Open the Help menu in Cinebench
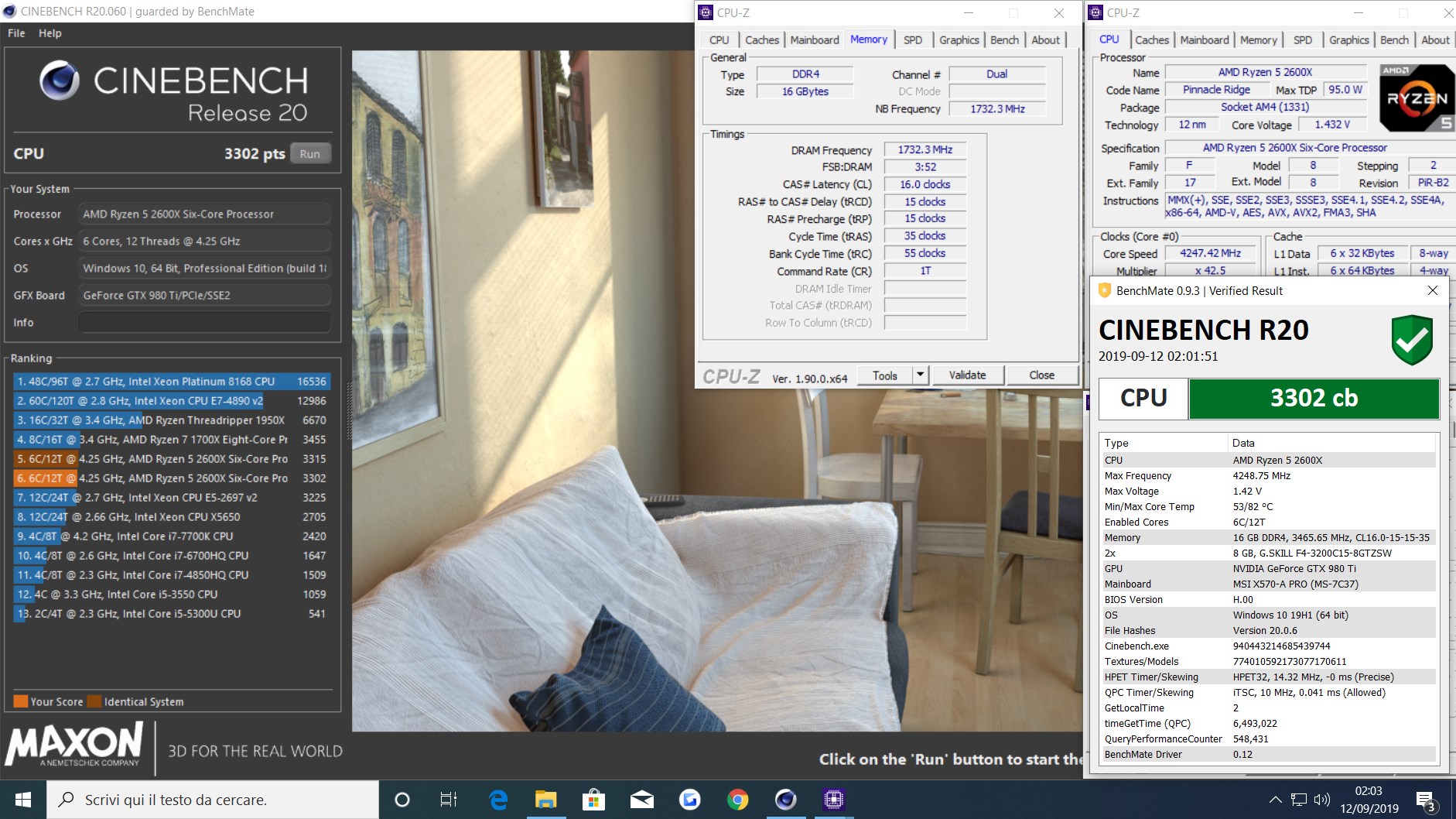This screenshot has height=819, width=1456. pos(50,33)
